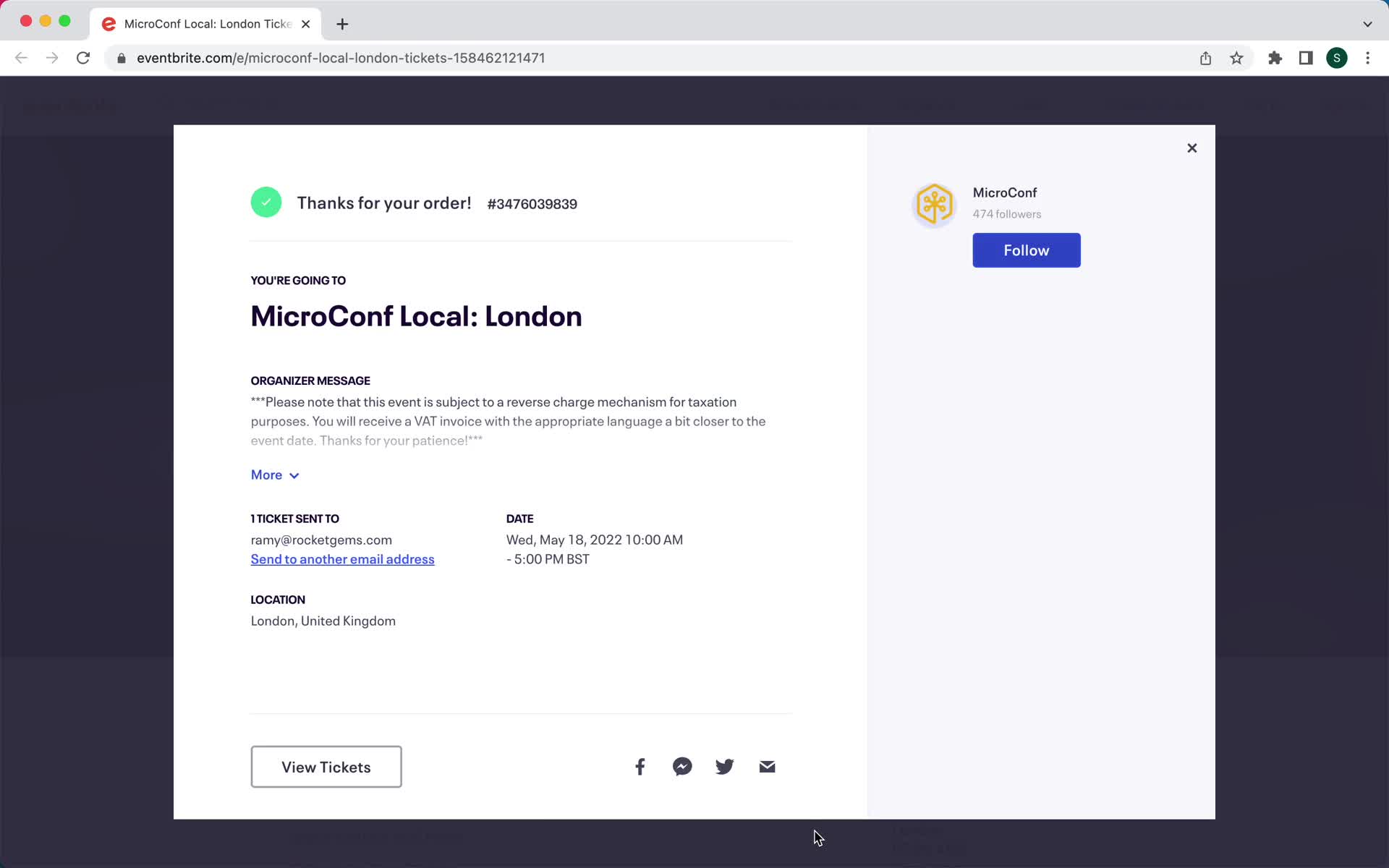Click the 474 followers text
Image resolution: width=1389 pixels, height=868 pixels.
click(x=1007, y=214)
